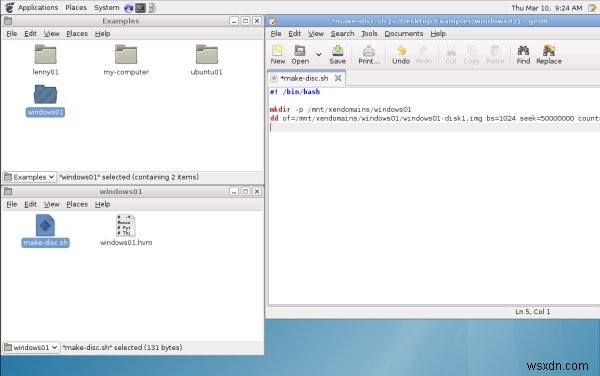Click the New document icon in gedit

278,55
